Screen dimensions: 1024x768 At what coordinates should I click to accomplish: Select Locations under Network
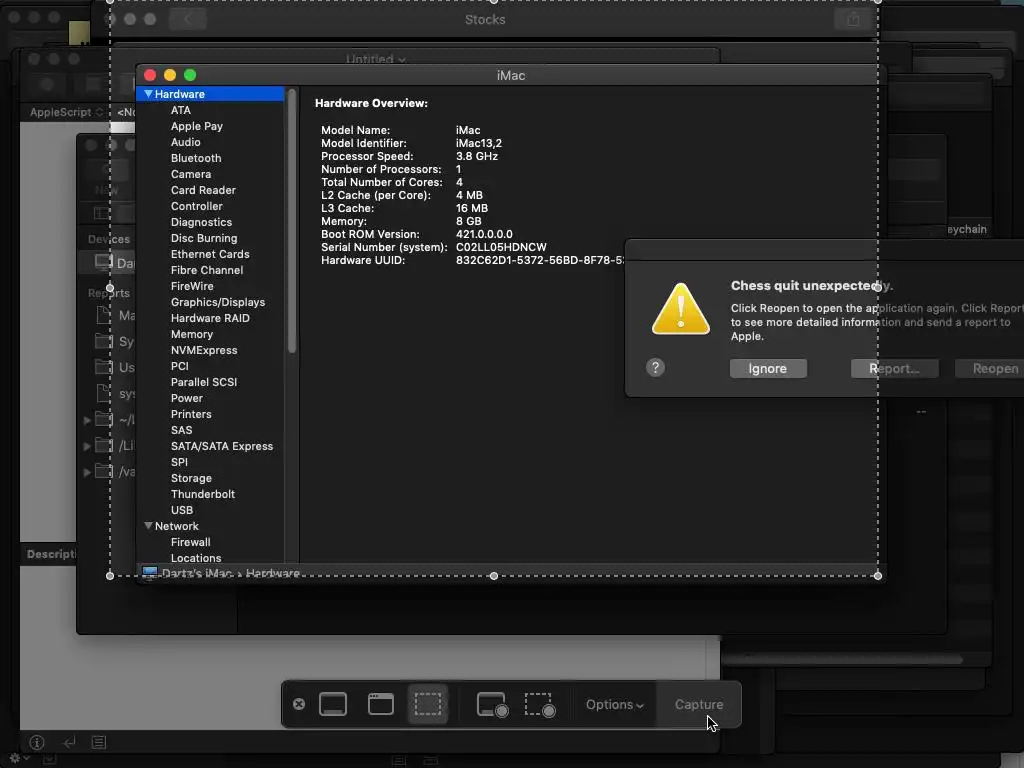coord(196,558)
